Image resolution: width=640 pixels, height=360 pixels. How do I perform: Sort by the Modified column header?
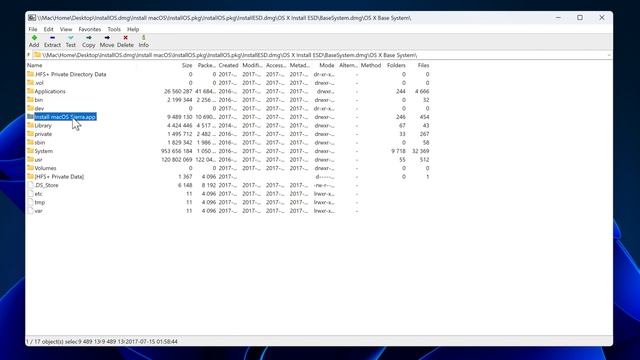pos(252,65)
